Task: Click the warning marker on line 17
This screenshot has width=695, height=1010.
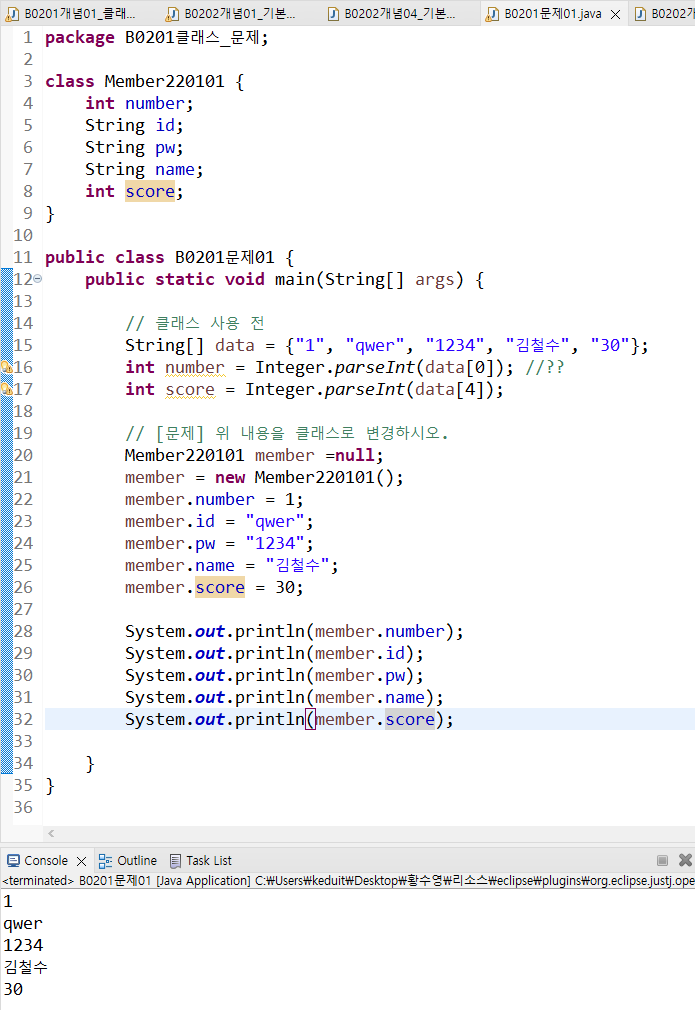Action: (x=6, y=389)
